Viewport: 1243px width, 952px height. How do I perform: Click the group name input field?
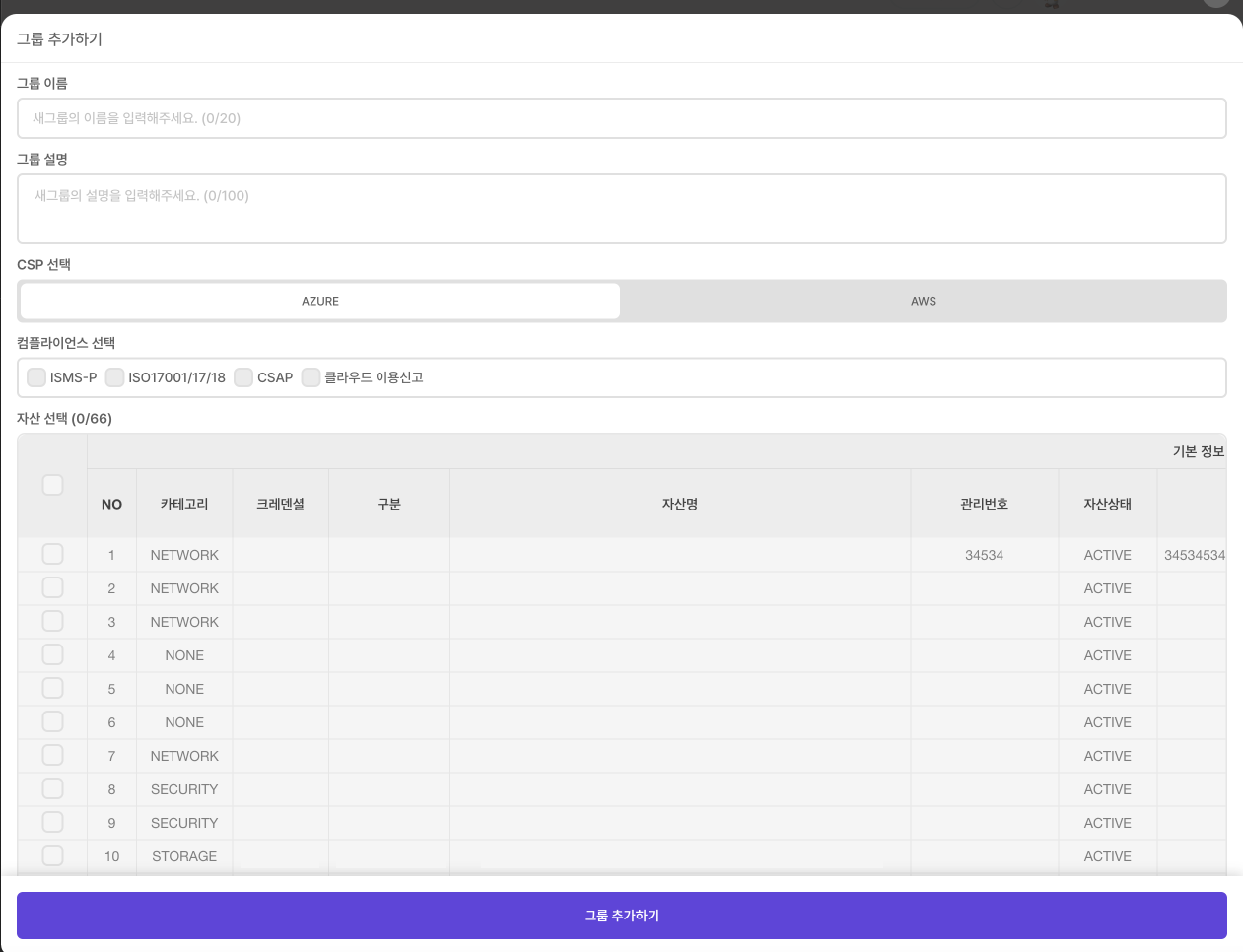click(x=621, y=118)
